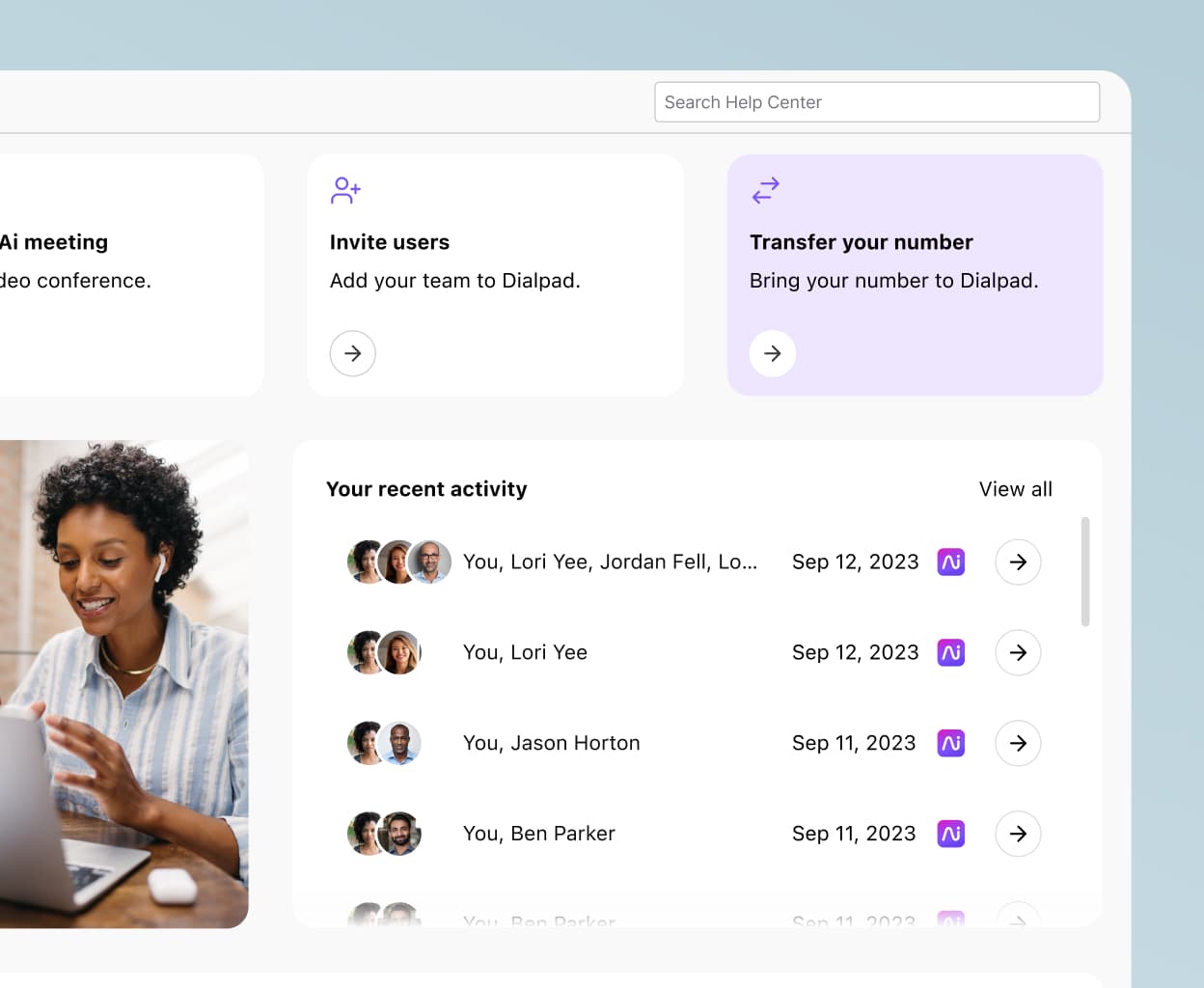The image size is (1204, 988).
Task: Select the Jason Horton avatar pair
Action: tap(384, 743)
